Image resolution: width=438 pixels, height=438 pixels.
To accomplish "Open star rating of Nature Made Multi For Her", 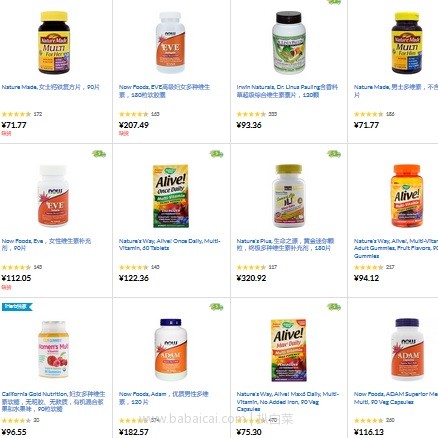I will click(16, 114).
